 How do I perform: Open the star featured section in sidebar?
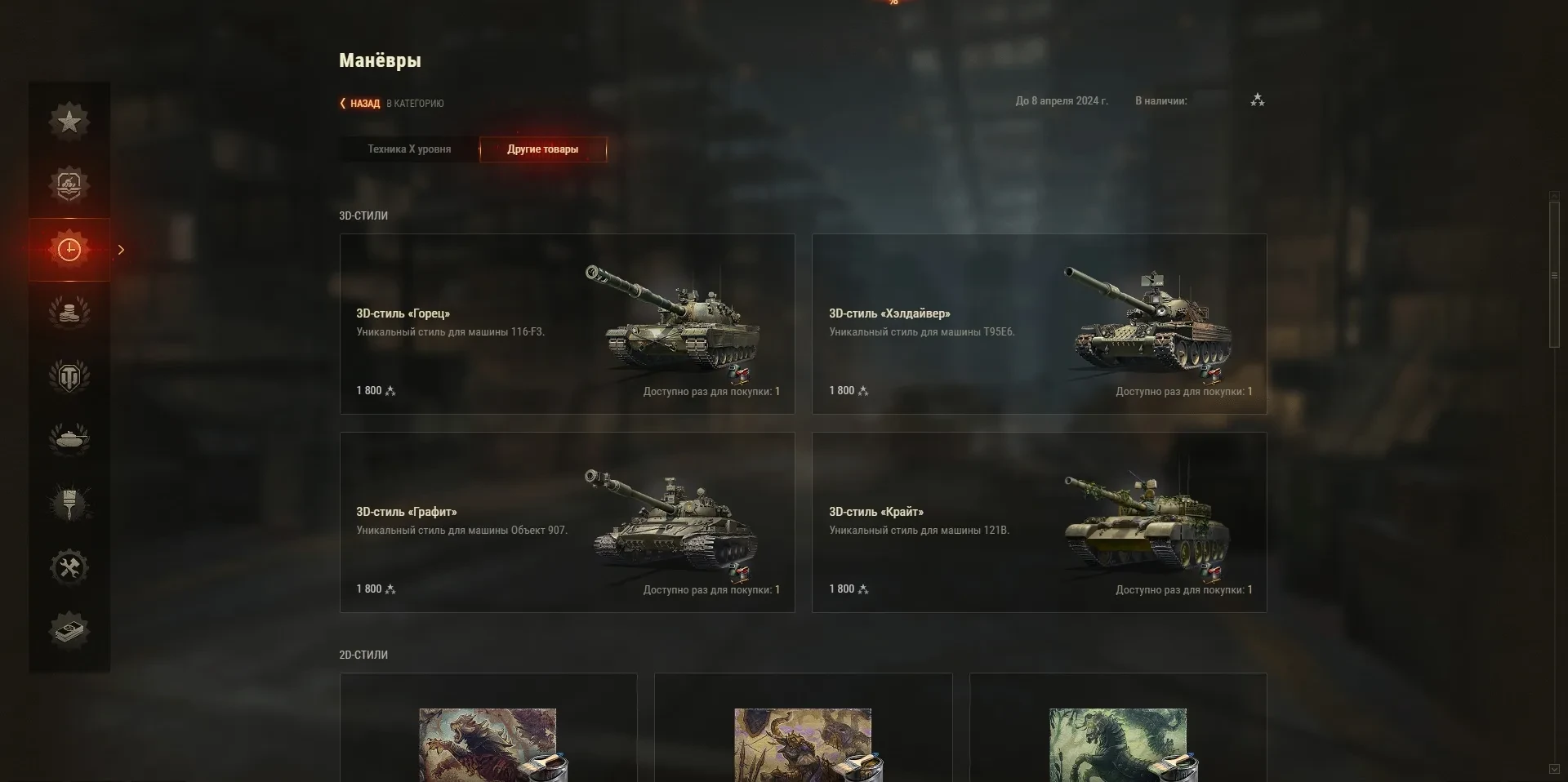coord(69,122)
